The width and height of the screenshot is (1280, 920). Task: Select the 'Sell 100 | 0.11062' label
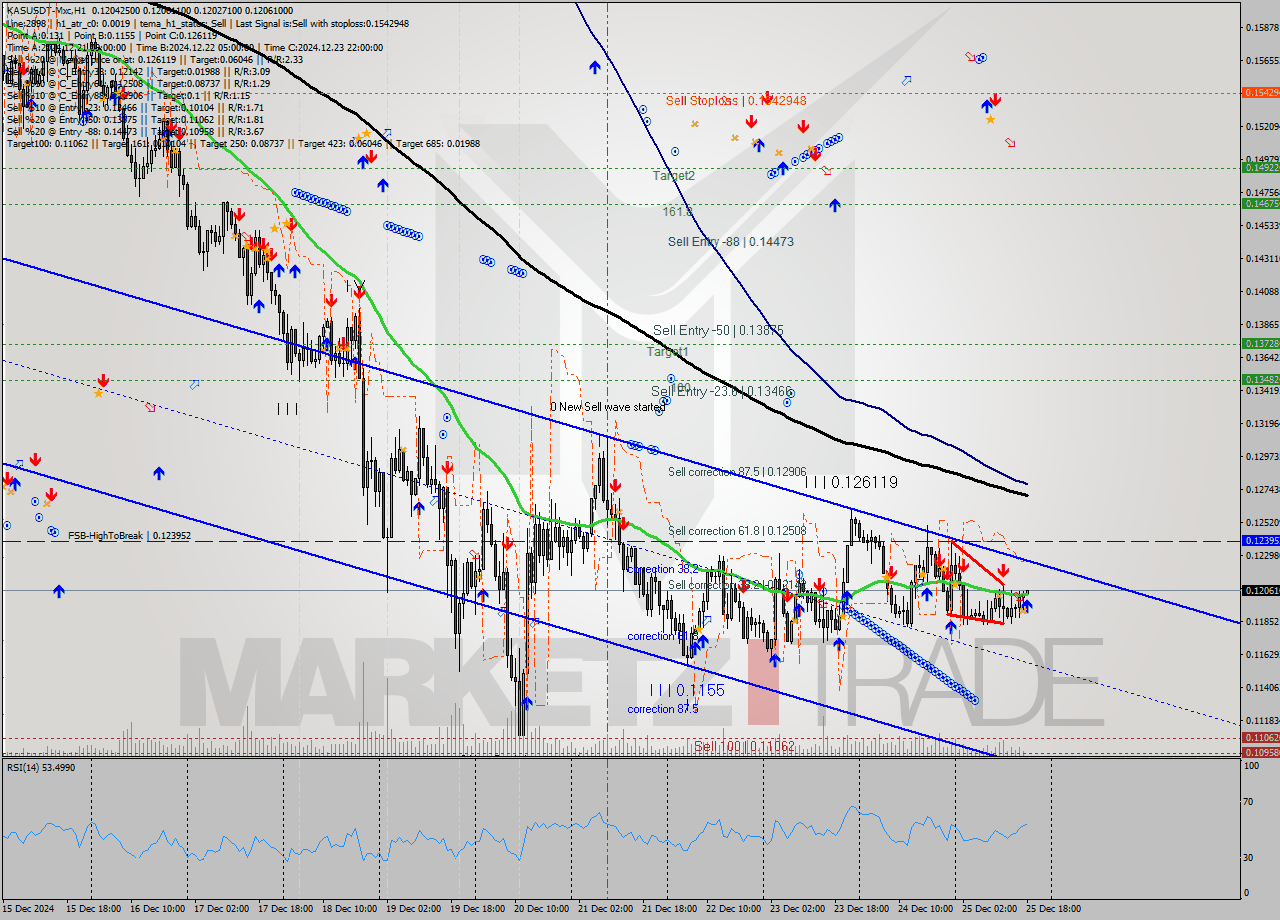point(745,746)
